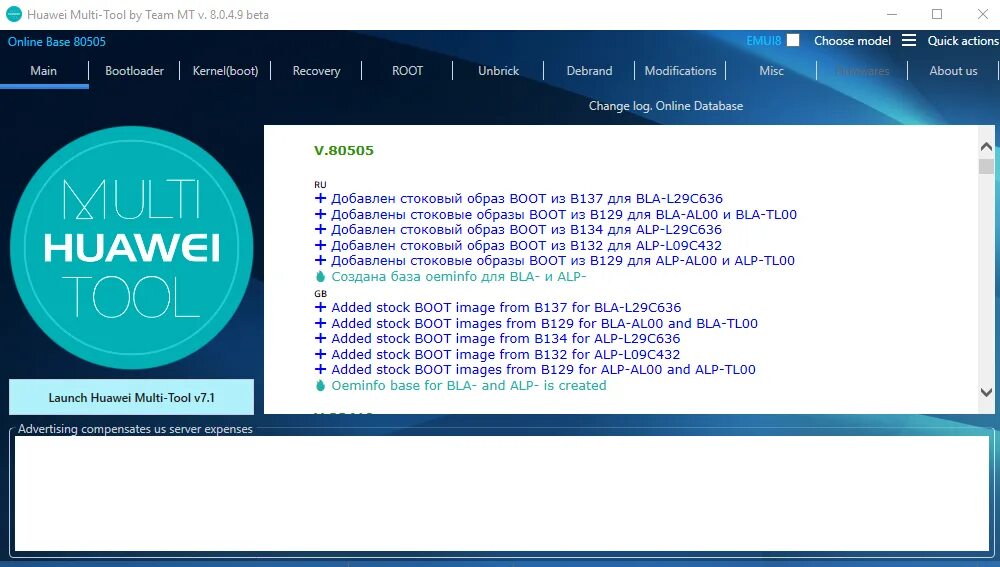
Task: Click the flame icon before 'Oeminfo base for BLA-'
Action: pos(320,385)
